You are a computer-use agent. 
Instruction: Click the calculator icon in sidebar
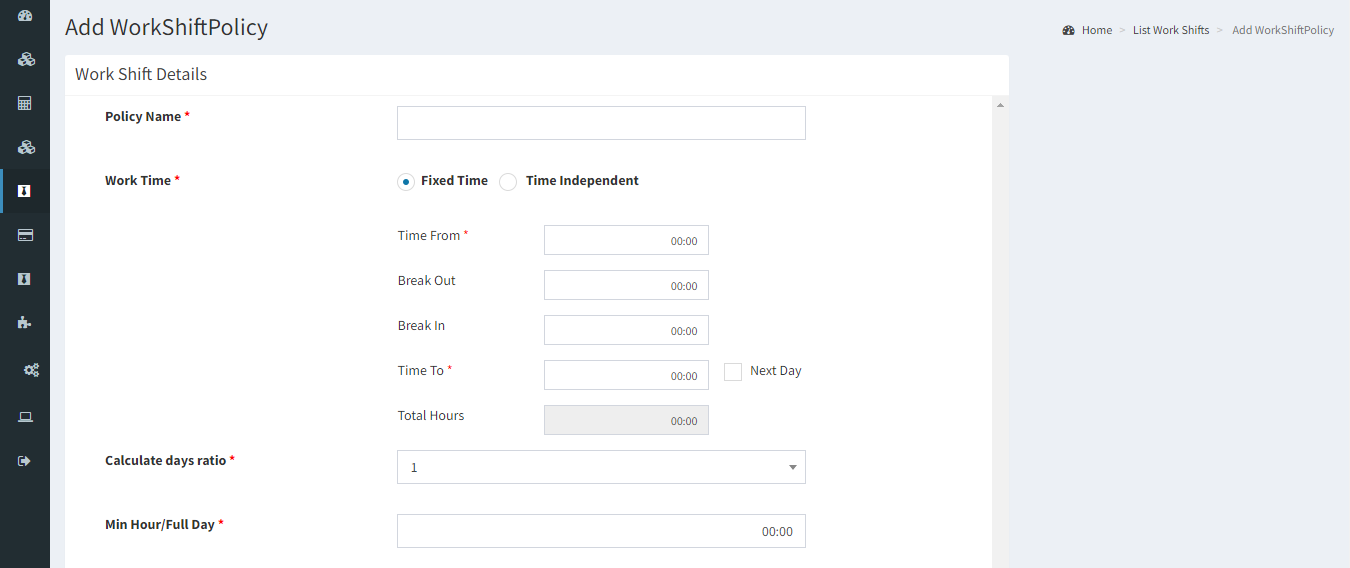25,103
